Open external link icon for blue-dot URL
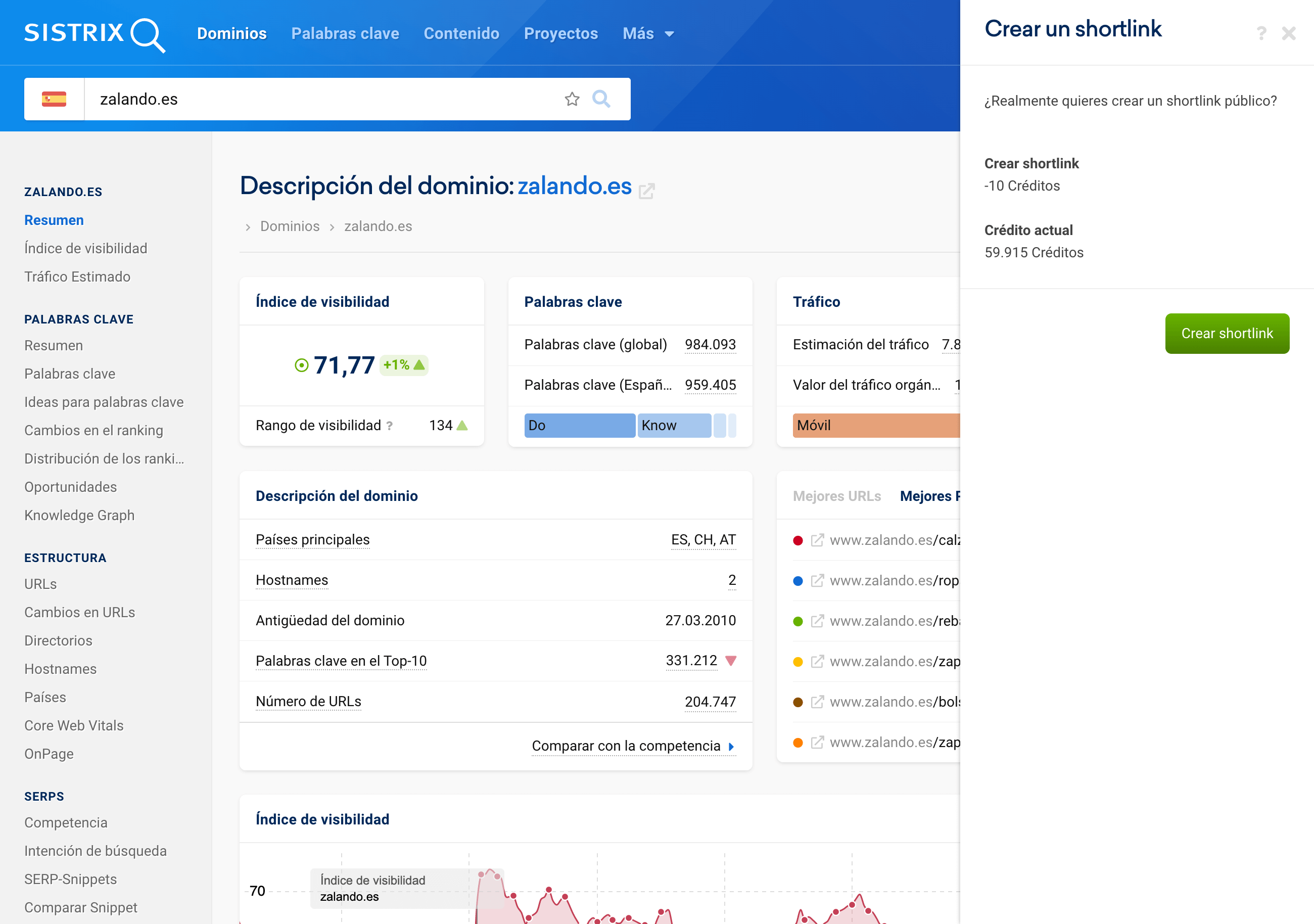The height and width of the screenshot is (924, 1314). click(817, 580)
